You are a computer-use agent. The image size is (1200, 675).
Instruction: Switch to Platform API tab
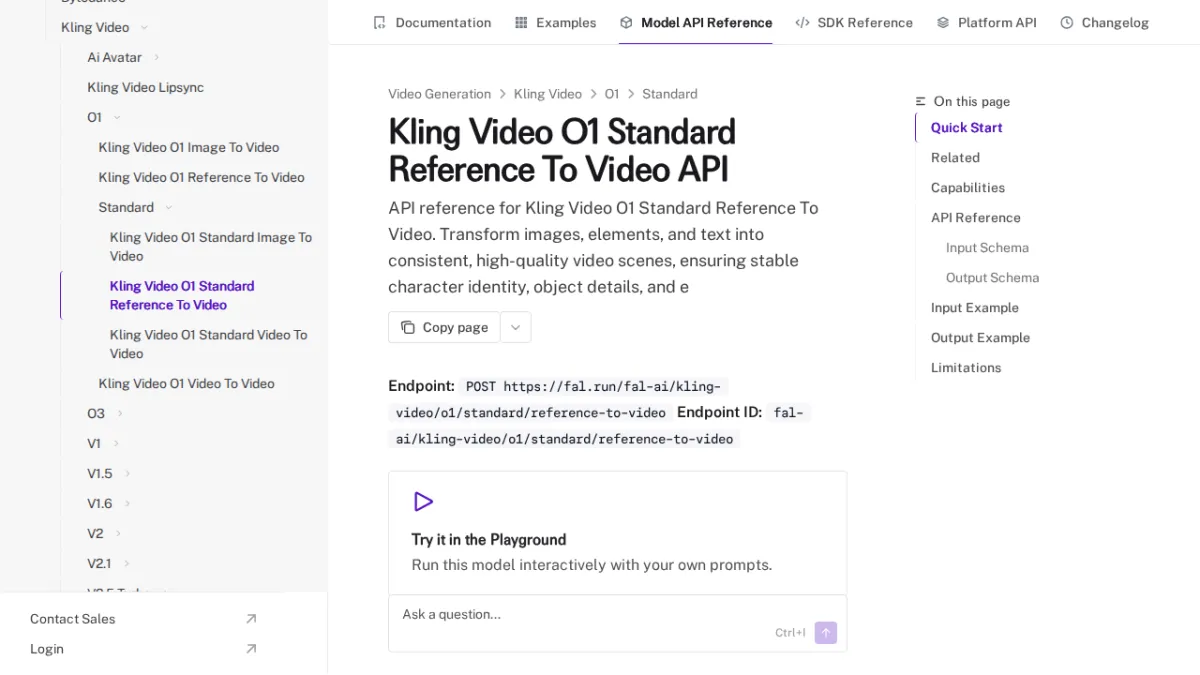[x=986, y=22]
